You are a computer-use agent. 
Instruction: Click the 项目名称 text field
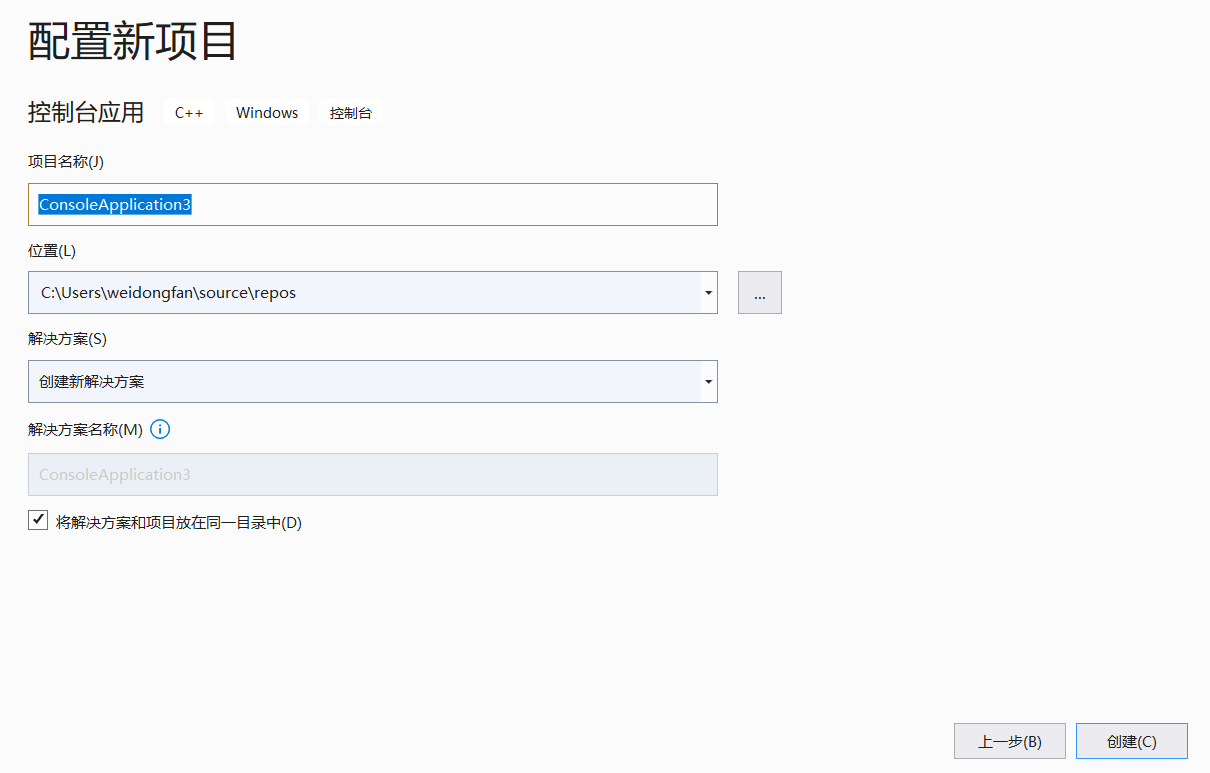point(372,205)
